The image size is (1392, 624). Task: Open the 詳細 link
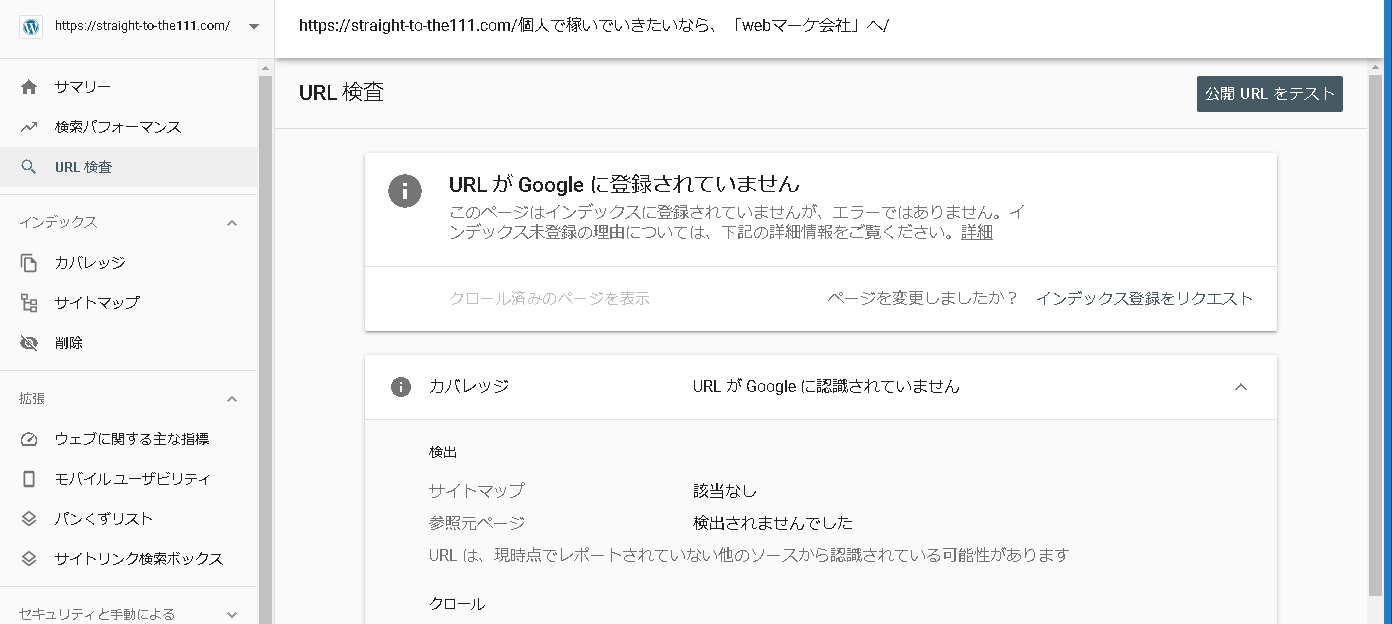pyautogui.click(x=977, y=232)
